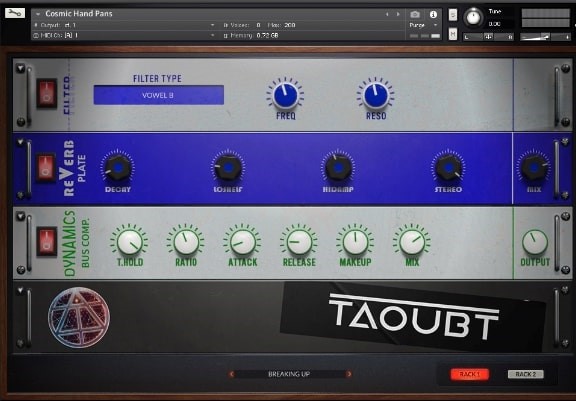Click the Filter FREQ knob
Image resolution: width=576 pixels, height=401 pixels.
pyautogui.click(x=285, y=95)
